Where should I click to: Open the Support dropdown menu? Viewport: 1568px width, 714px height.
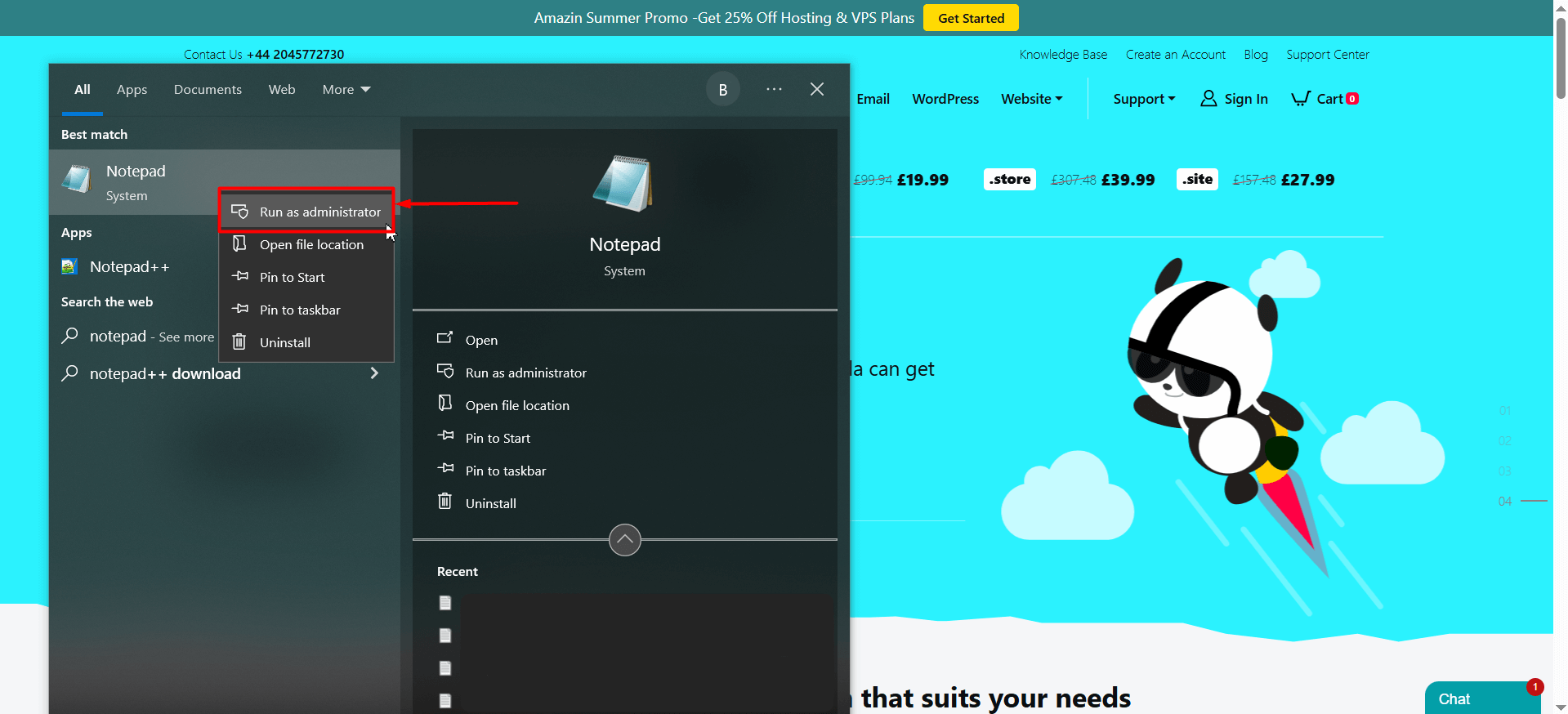[1144, 99]
